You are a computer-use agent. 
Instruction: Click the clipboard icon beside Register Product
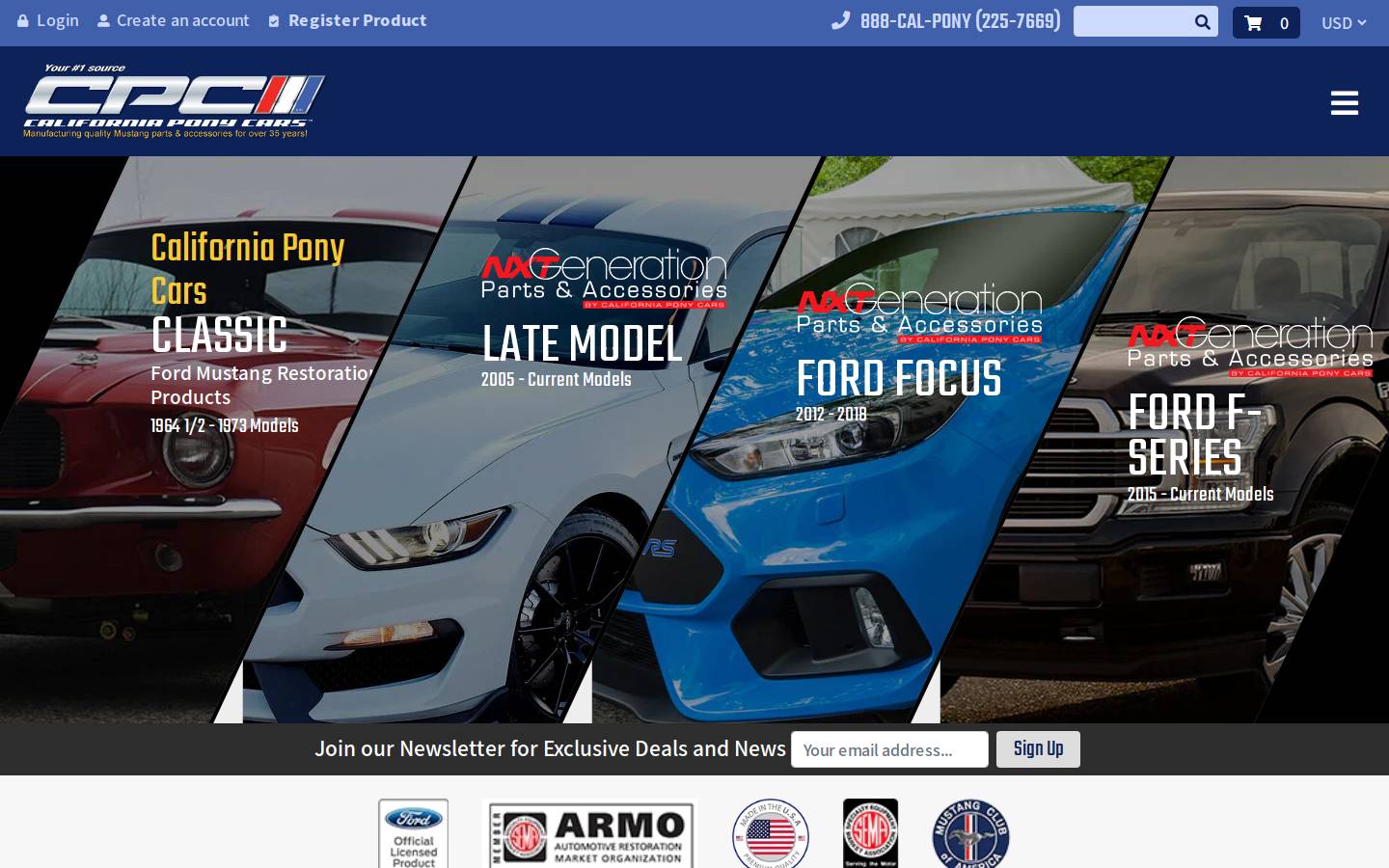(274, 21)
